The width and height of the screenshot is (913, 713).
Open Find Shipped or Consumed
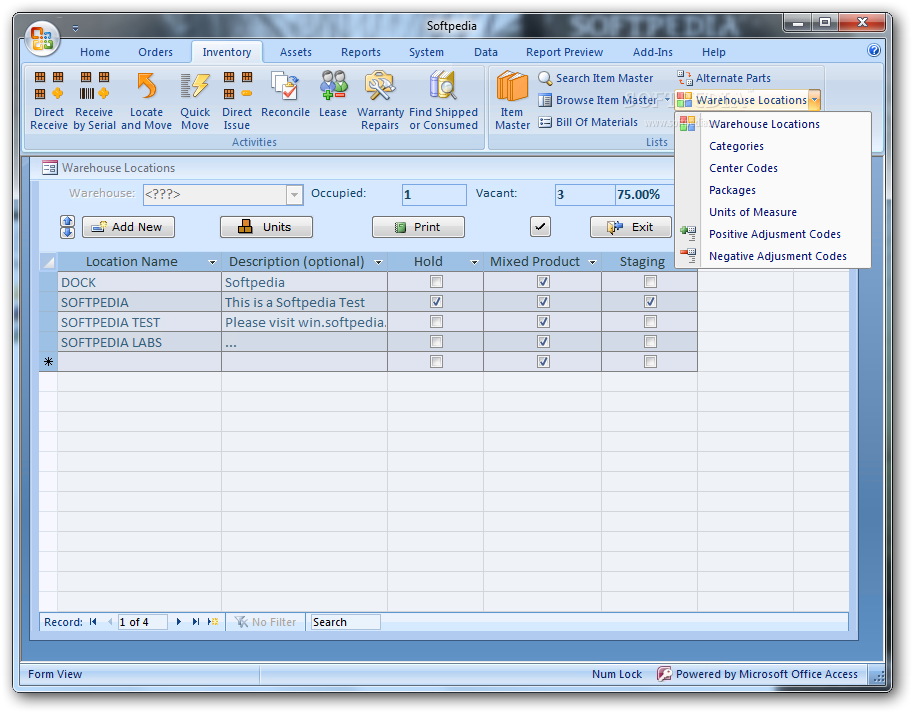coord(443,100)
